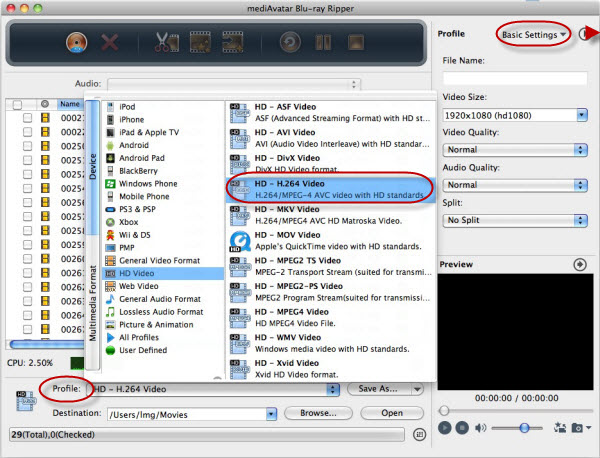
Task: Select HD - ASF Video profile
Action: pos(331,112)
